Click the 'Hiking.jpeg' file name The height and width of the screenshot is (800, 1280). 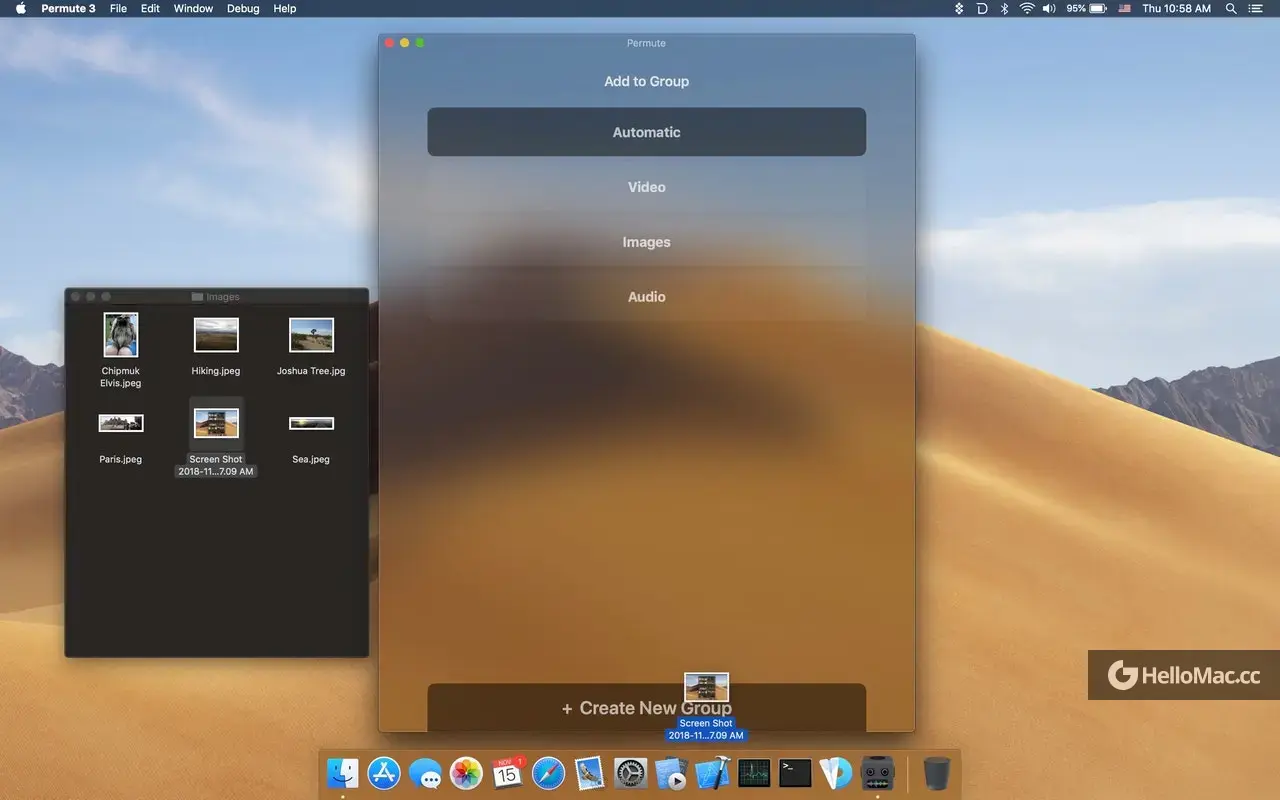(216, 371)
